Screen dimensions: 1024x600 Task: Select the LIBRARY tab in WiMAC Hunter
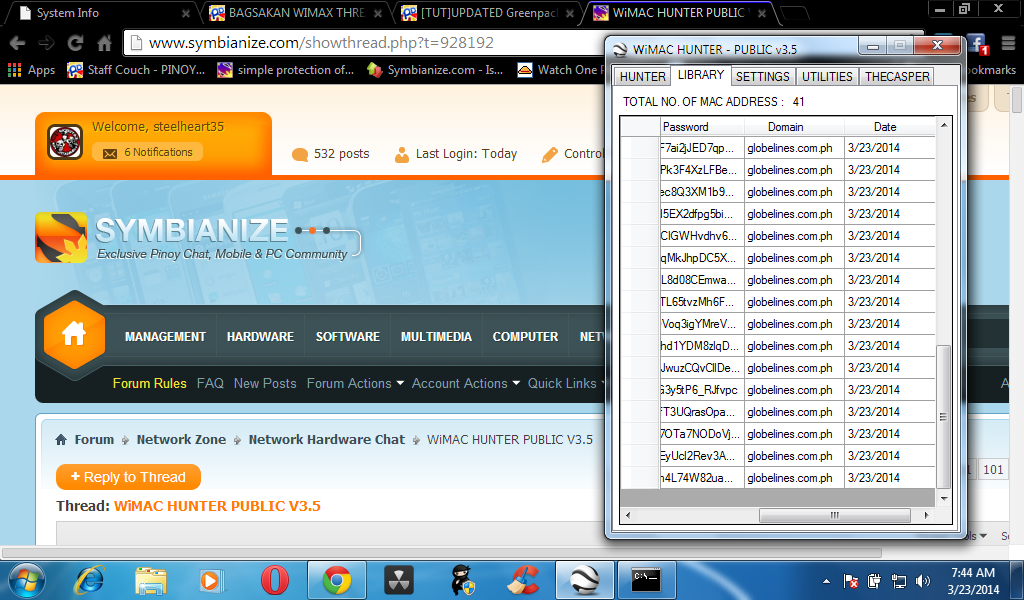(701, 75)
